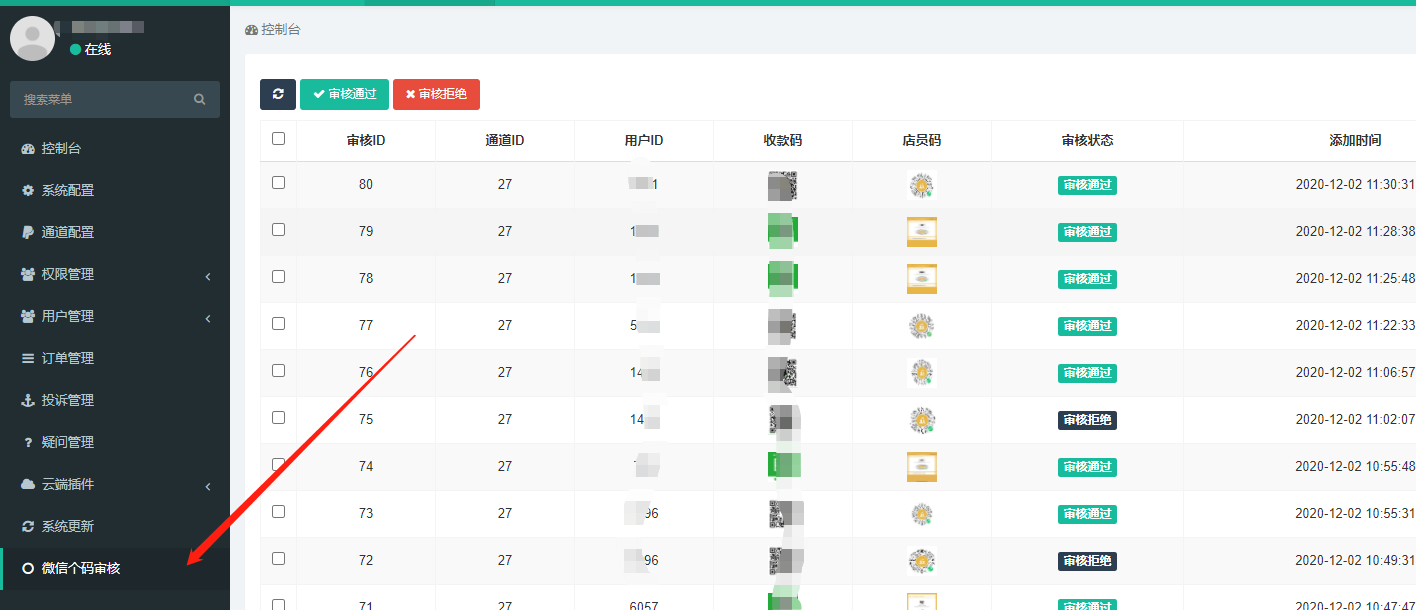Click the 系统更新 refresh icon
Viewport: 1416px width, 610px height.
28,526
